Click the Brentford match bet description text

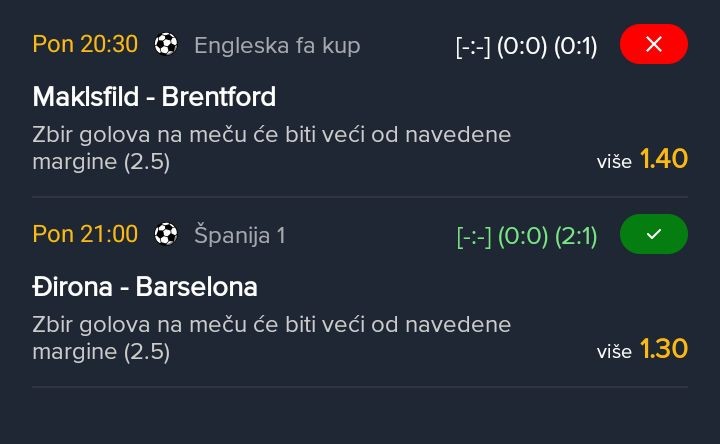coord(271,146)
